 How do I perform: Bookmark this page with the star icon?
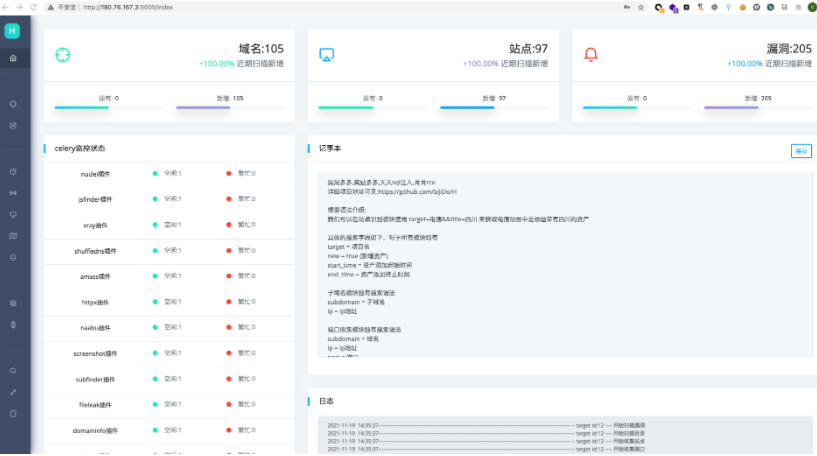[641, 7]
